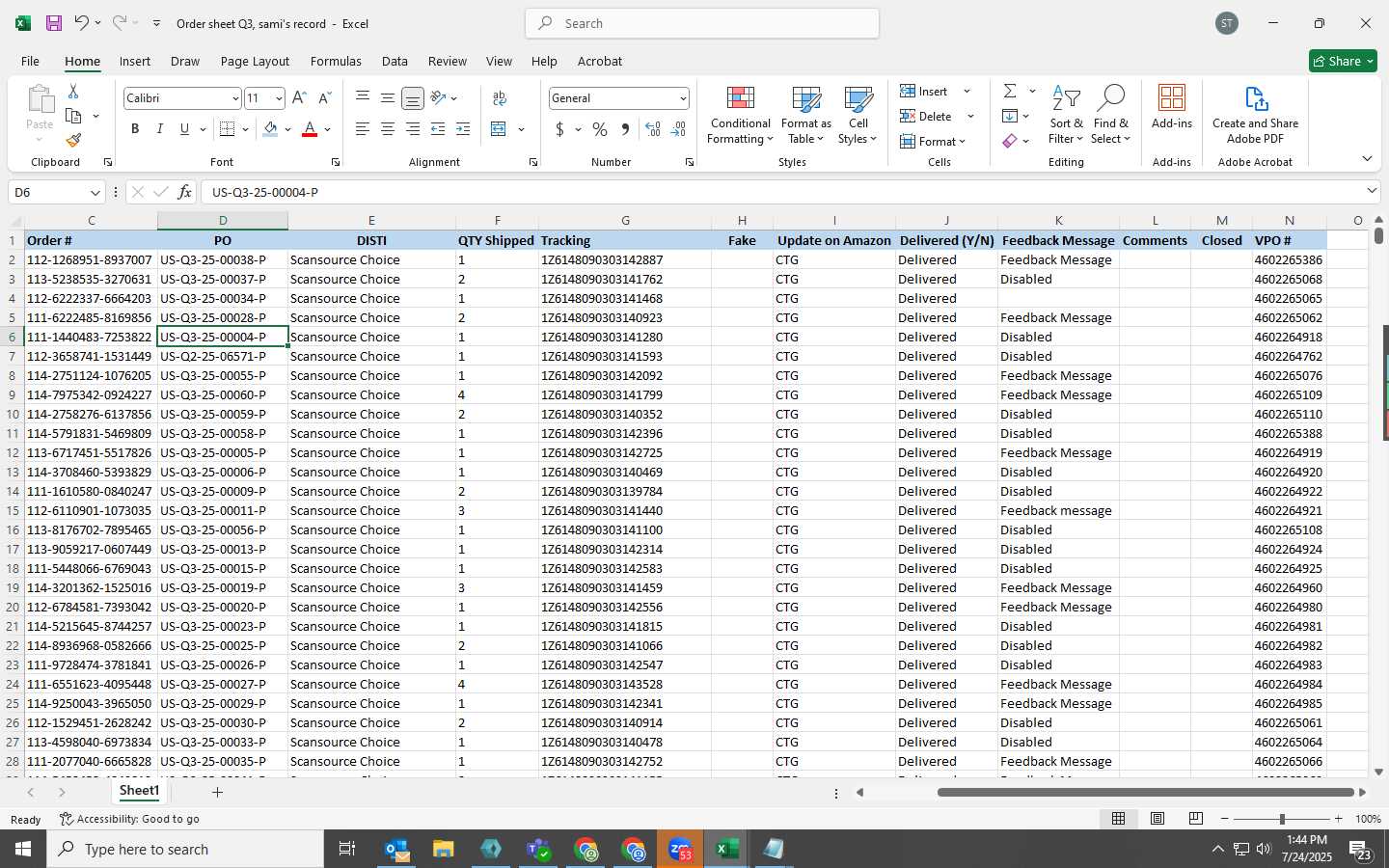Open the Formulas tab
The width and height of the screenshot is (1389, 868).
click(x=336, y=61)
